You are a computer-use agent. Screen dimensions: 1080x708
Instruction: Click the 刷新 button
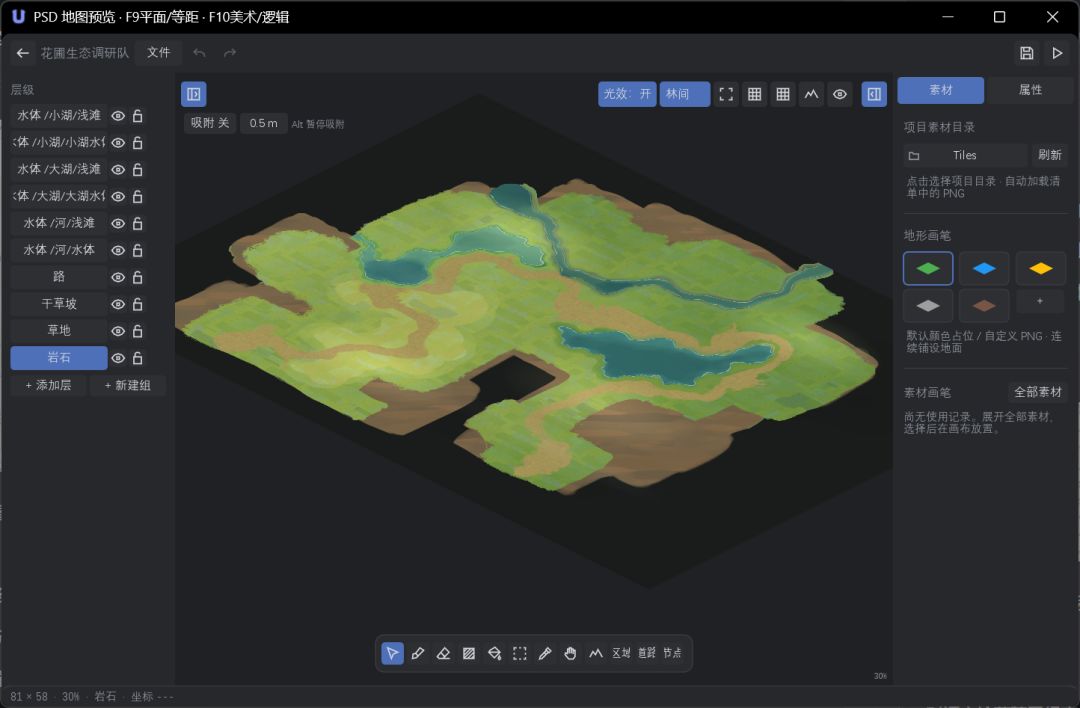click(1050, 156)
